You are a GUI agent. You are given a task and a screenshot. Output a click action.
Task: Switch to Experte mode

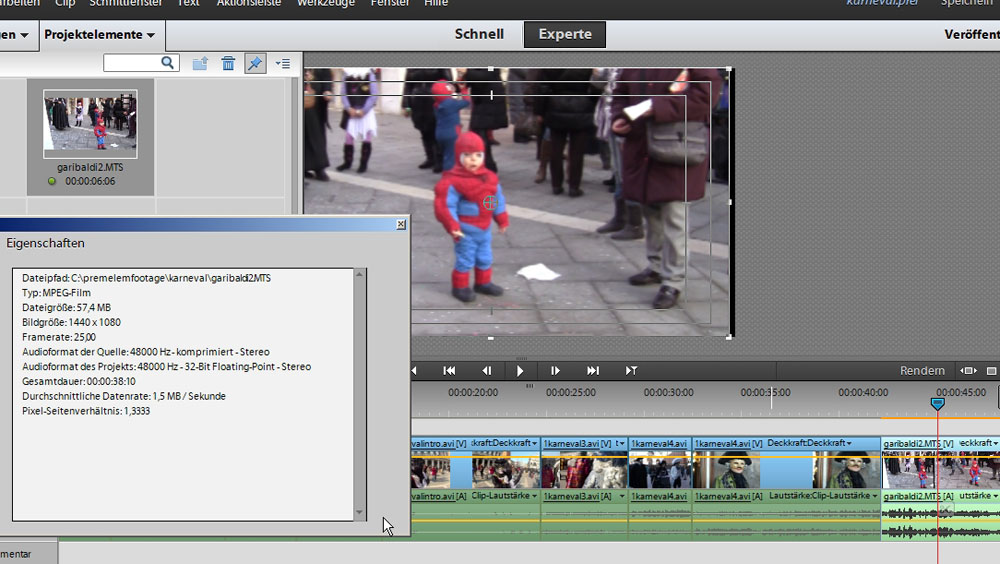564,34
